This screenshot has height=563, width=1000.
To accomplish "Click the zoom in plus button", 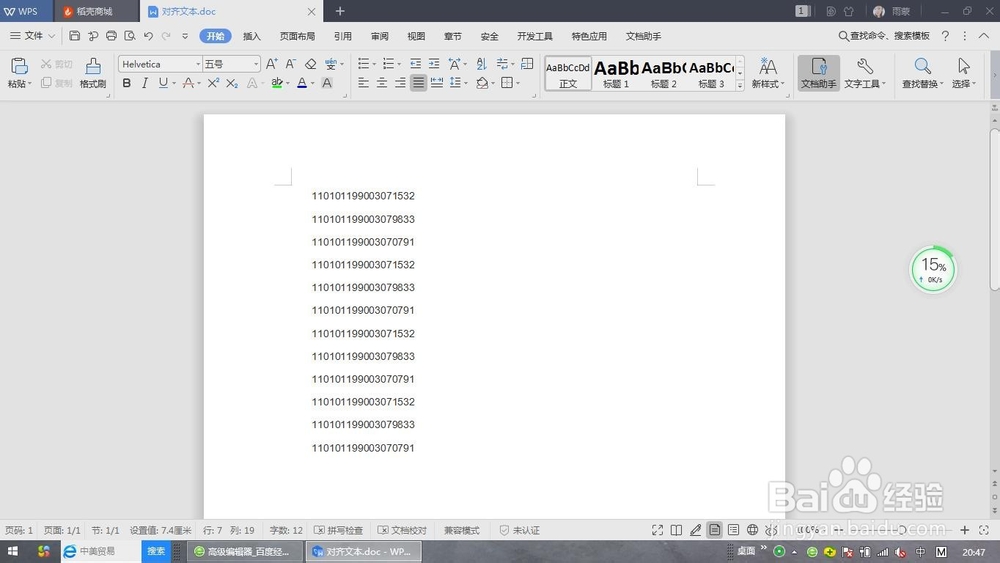I will coord(965,530).
